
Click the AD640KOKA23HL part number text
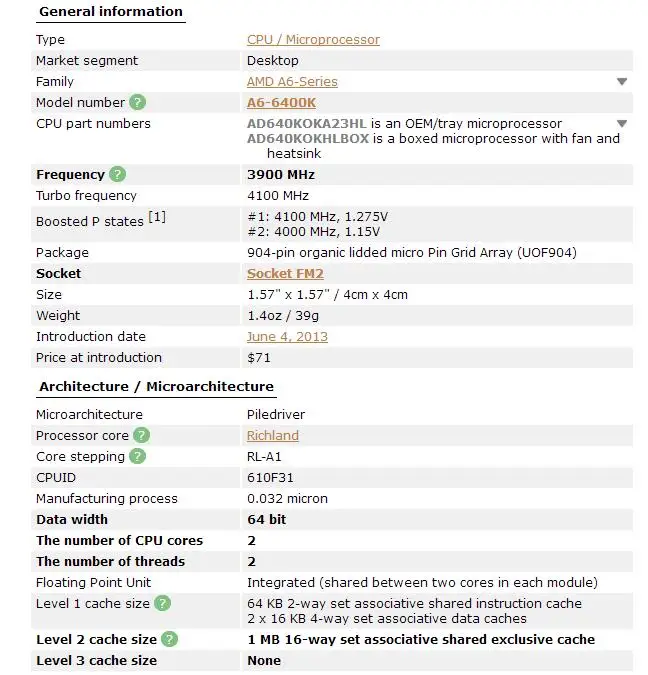307,124
